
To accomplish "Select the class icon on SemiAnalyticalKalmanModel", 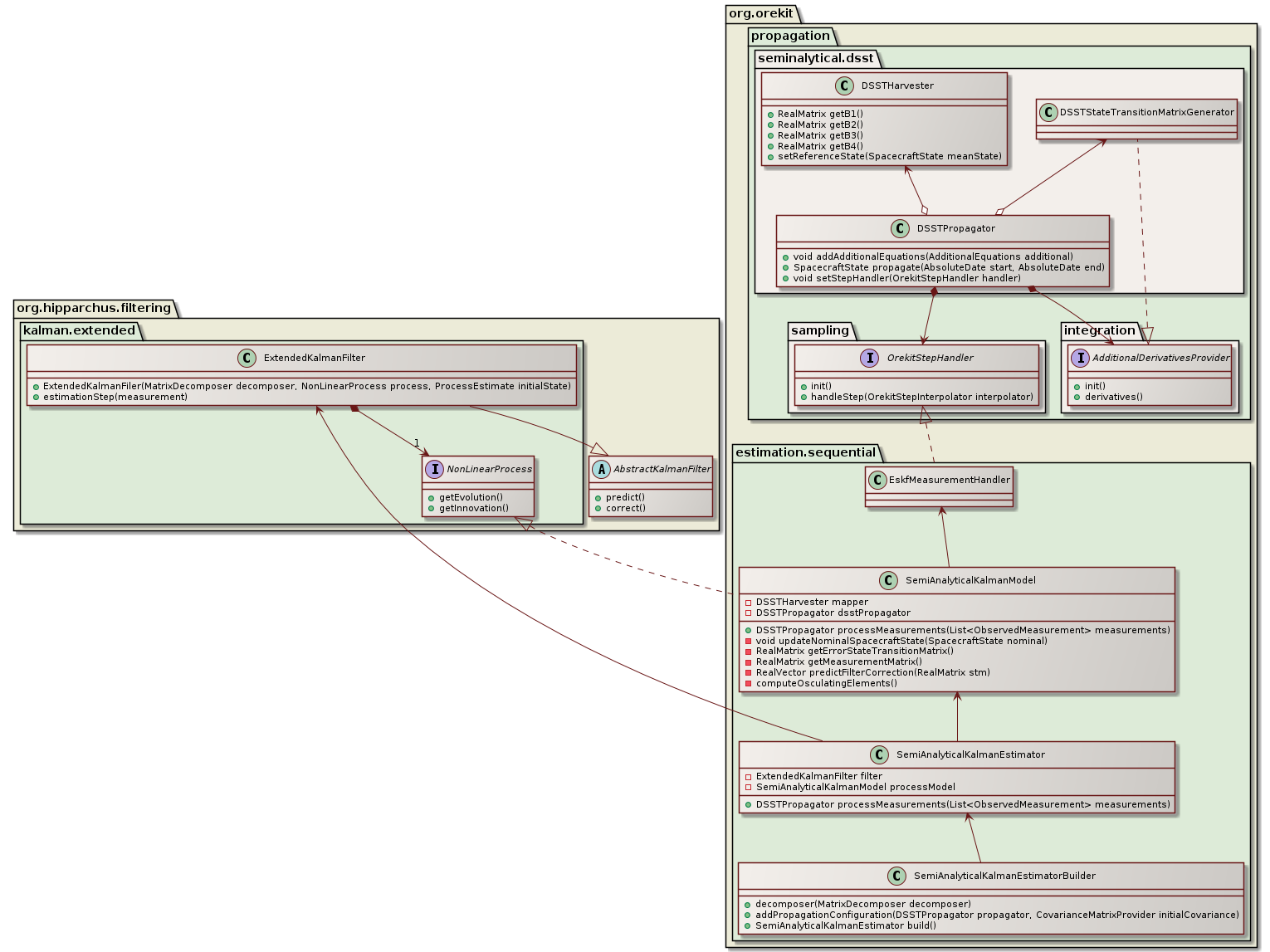I will click(889, 580).
